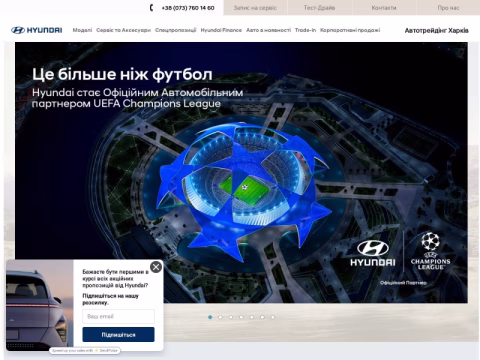Select the fifth carousel slide dot

pos(252,317)
